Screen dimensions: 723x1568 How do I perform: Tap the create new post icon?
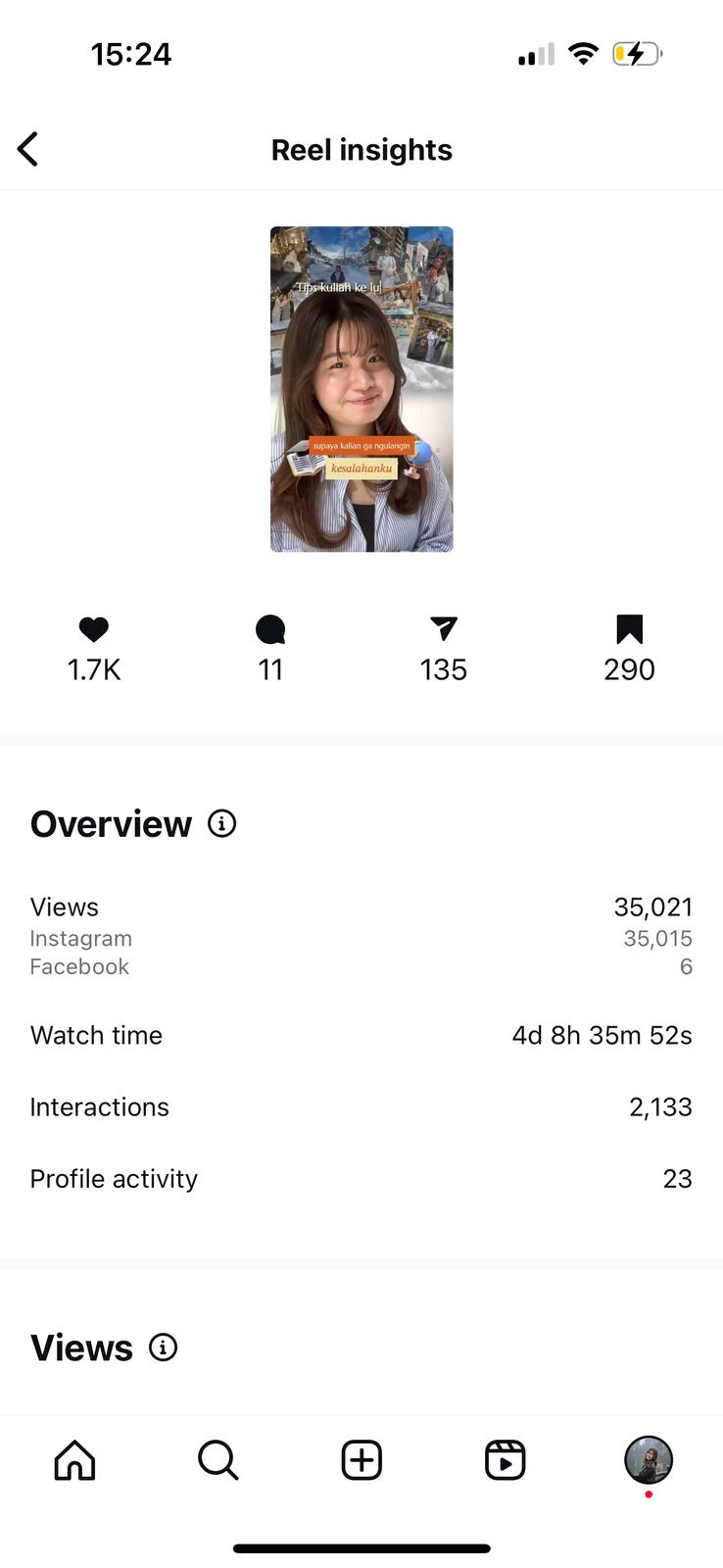pos(361,1460)
